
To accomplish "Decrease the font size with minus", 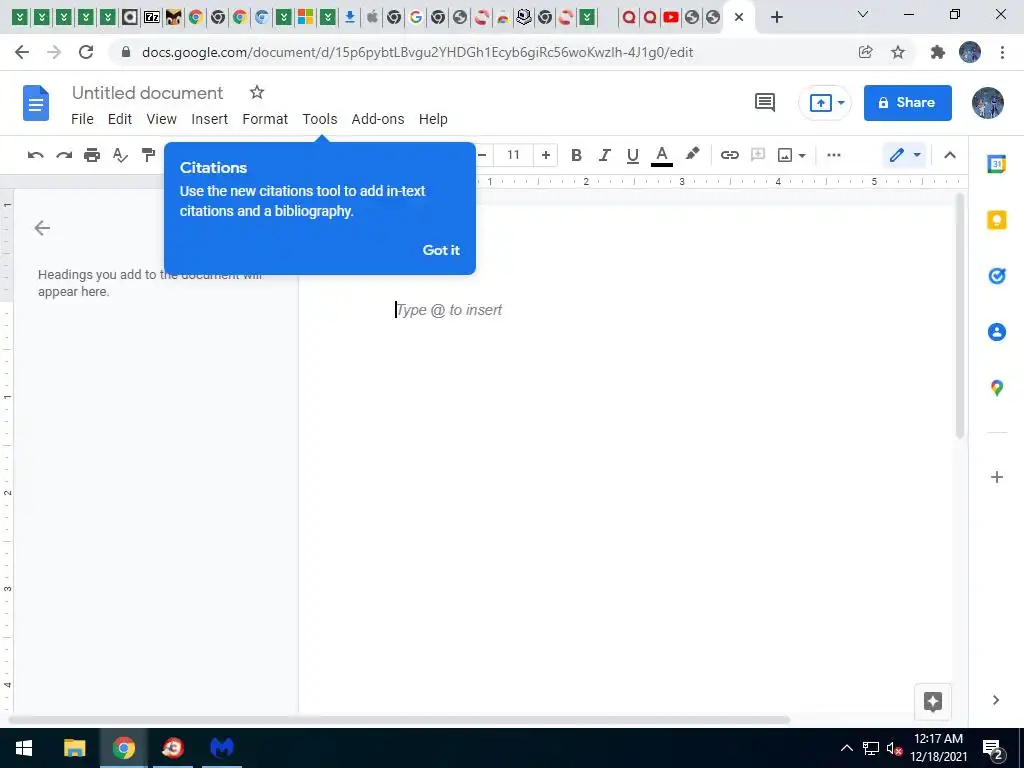I will (x=482, y=155).
